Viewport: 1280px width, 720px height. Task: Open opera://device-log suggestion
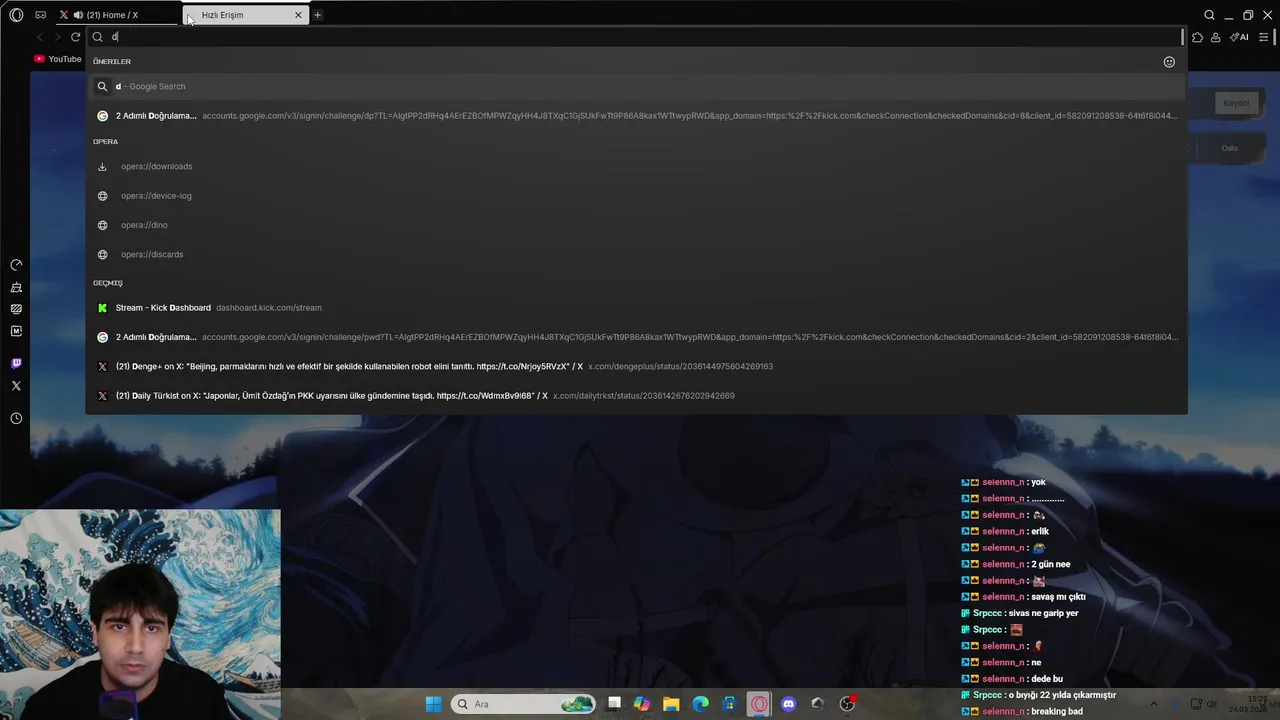coord(636,196)
